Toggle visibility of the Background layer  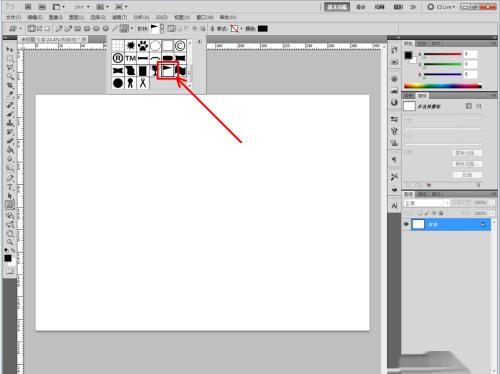[x=406, y=224]
